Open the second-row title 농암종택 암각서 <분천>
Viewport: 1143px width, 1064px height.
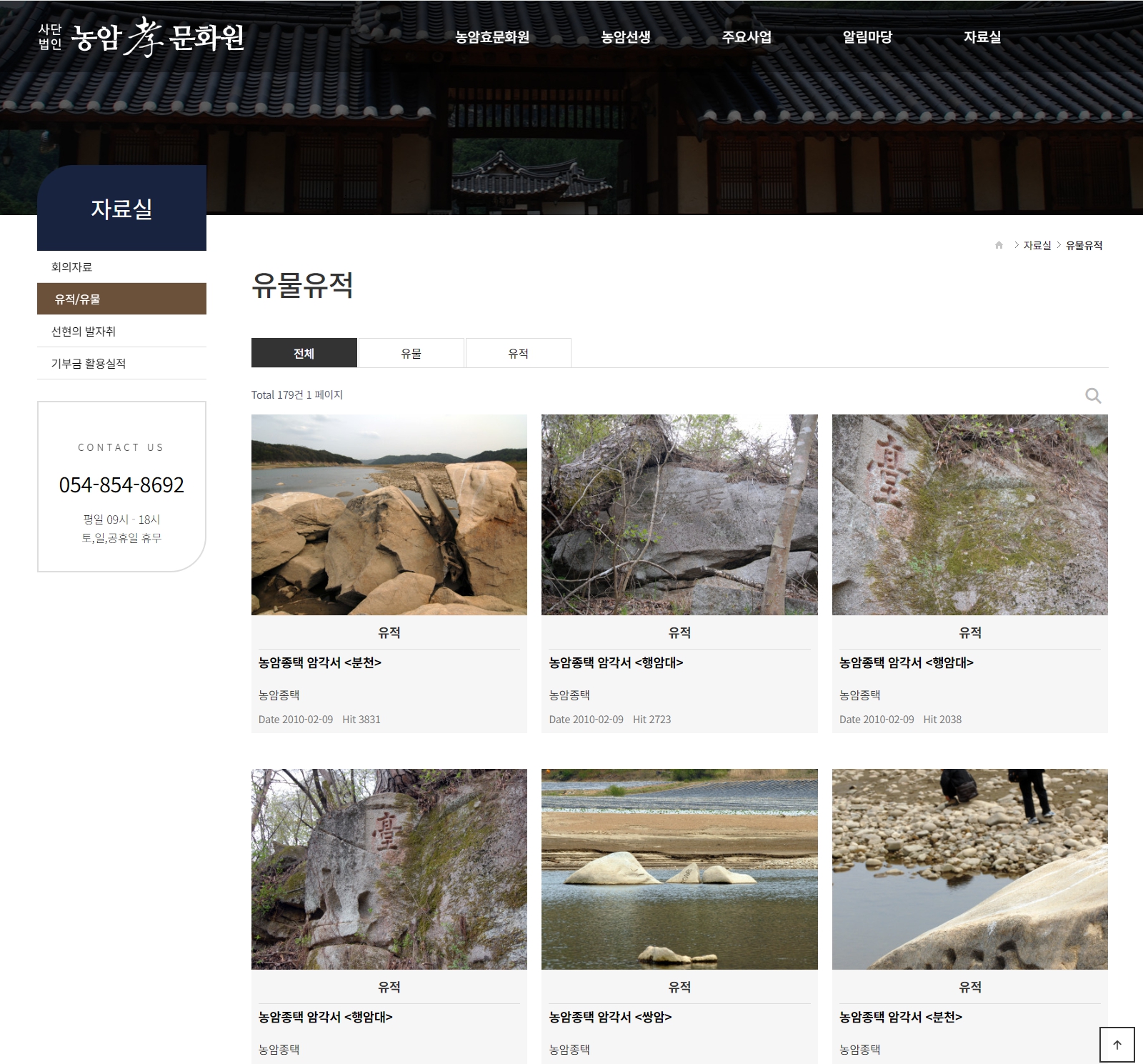(x=901, y=1017)
